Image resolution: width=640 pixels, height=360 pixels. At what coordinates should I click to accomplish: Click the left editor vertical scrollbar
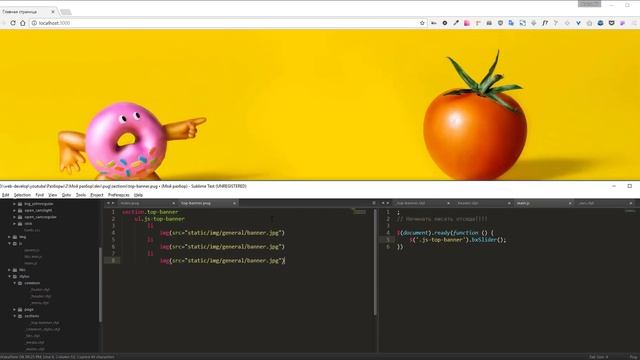point(375,262)
